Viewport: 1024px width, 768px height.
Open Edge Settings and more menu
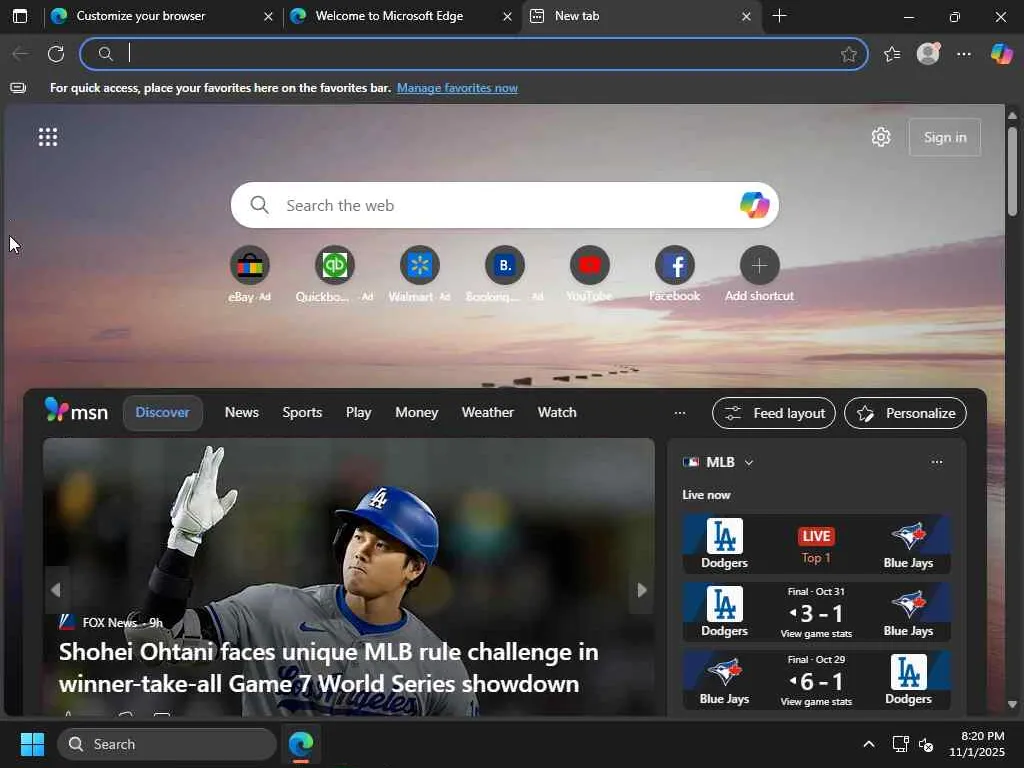tap(964, 54)
